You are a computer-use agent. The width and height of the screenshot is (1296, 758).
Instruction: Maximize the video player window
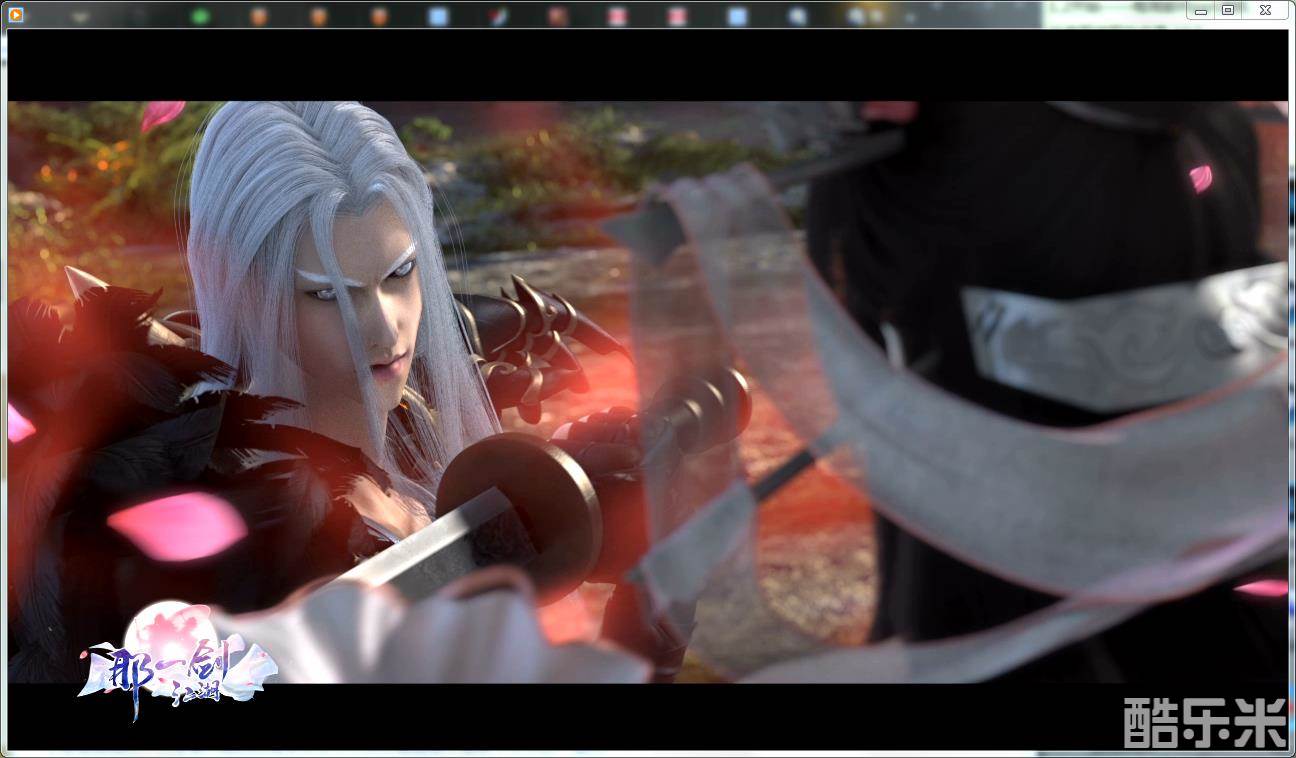[x=1228, y=11]
